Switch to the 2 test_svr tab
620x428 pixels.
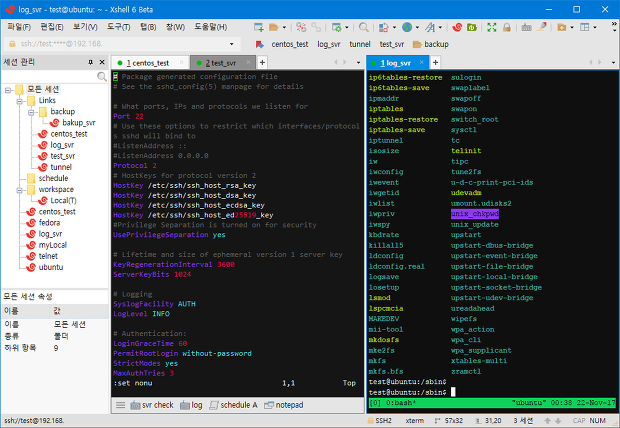[x=221, y=62]
